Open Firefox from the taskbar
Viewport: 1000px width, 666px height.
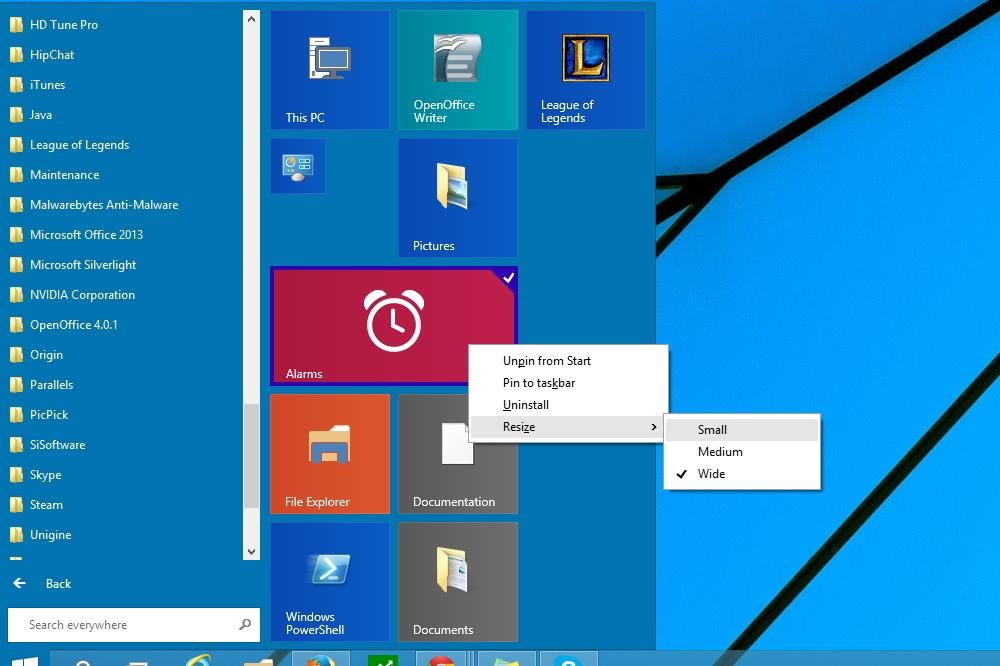[x=321, y=659]
